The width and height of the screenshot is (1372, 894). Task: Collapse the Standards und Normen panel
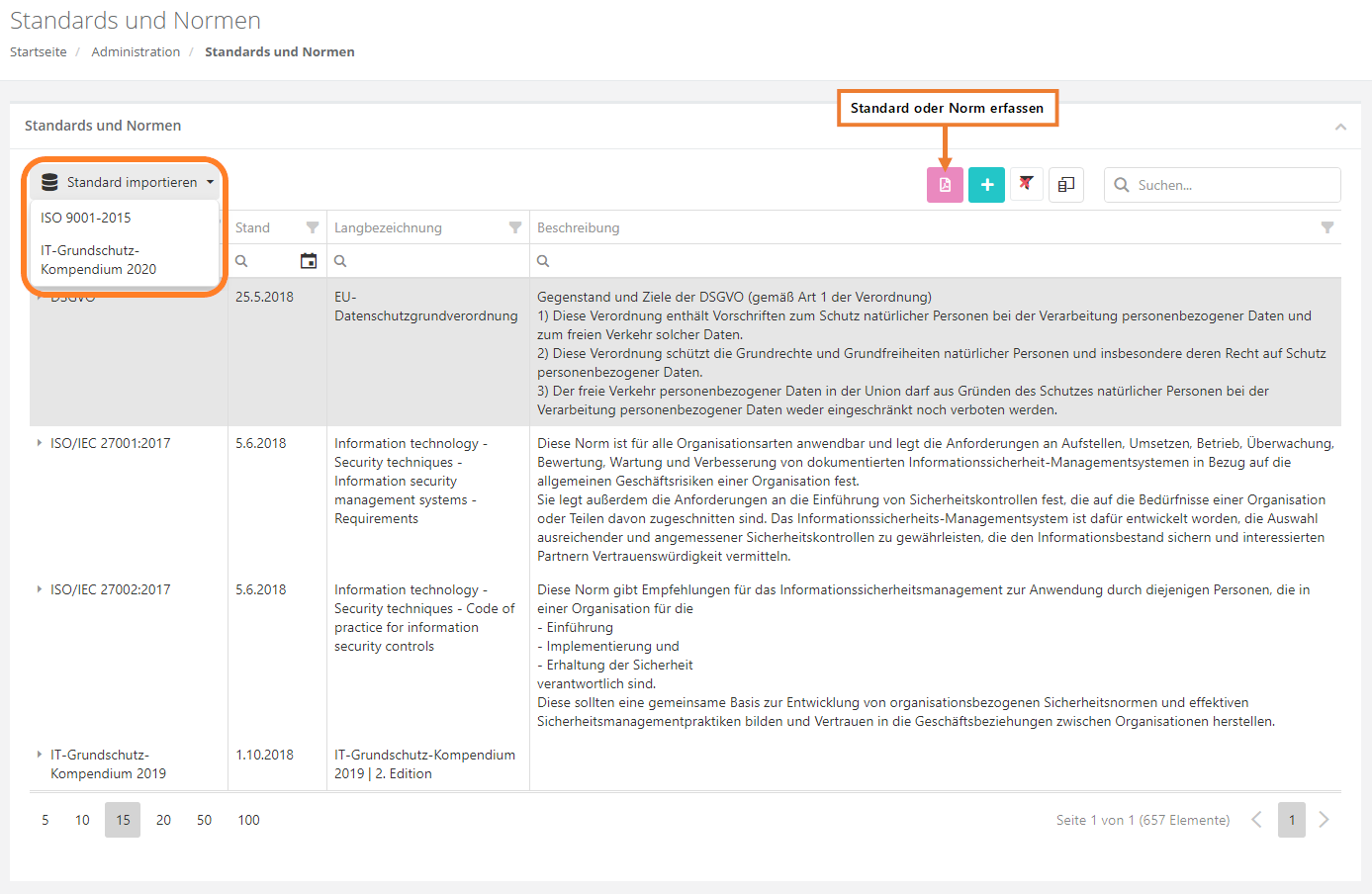[x=1340, y=127]
